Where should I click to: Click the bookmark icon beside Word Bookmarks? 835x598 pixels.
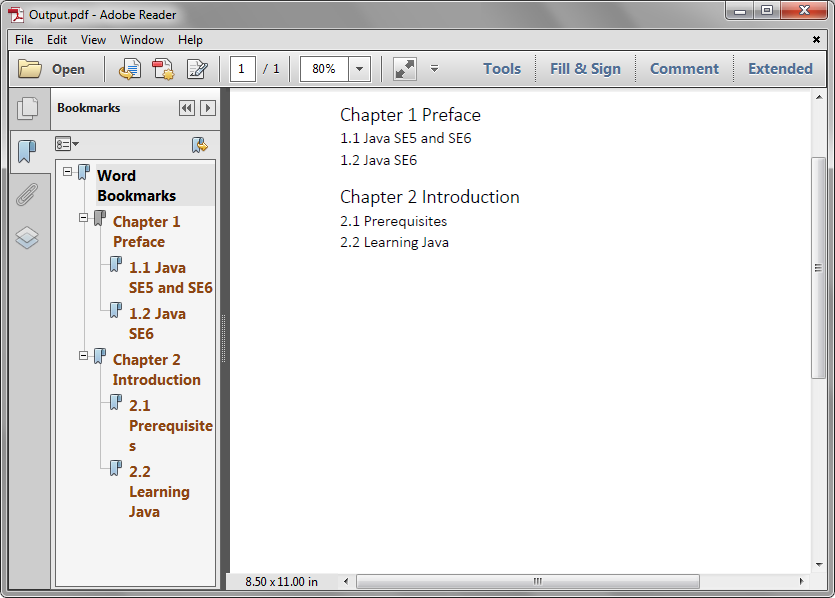tap(84, 172)
